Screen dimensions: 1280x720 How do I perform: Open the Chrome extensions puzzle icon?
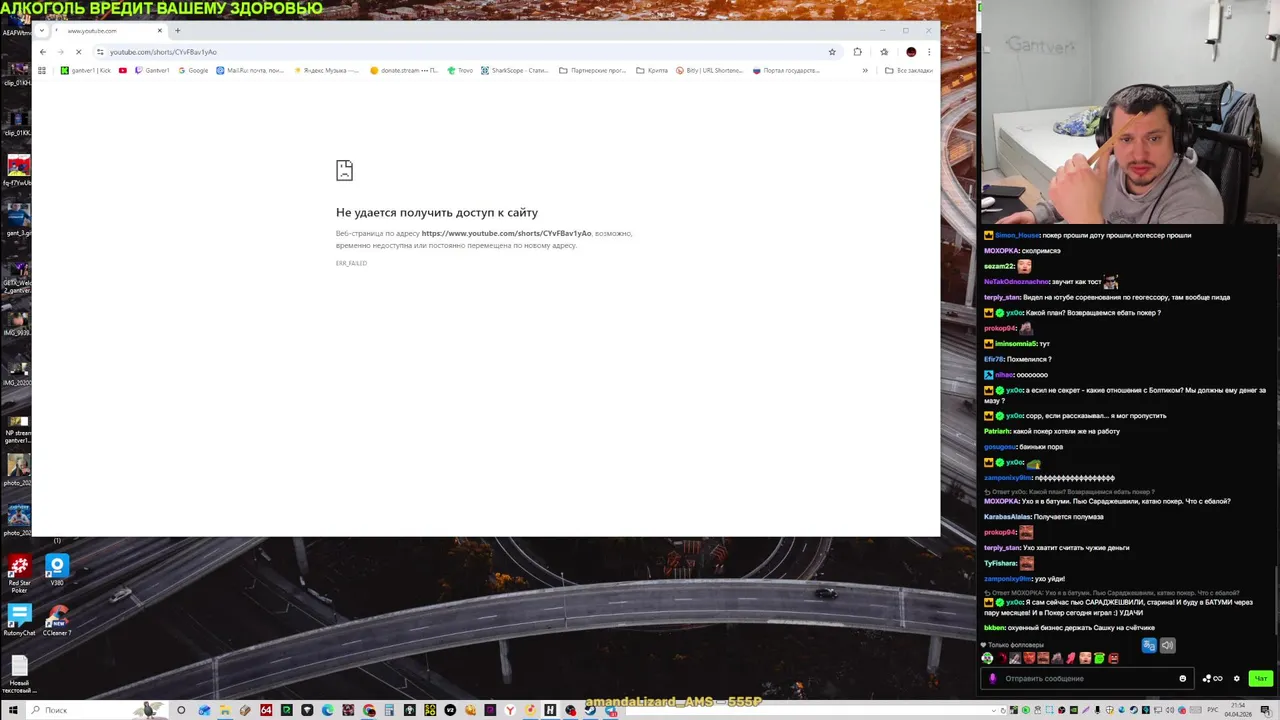click(x=857, y=52)
